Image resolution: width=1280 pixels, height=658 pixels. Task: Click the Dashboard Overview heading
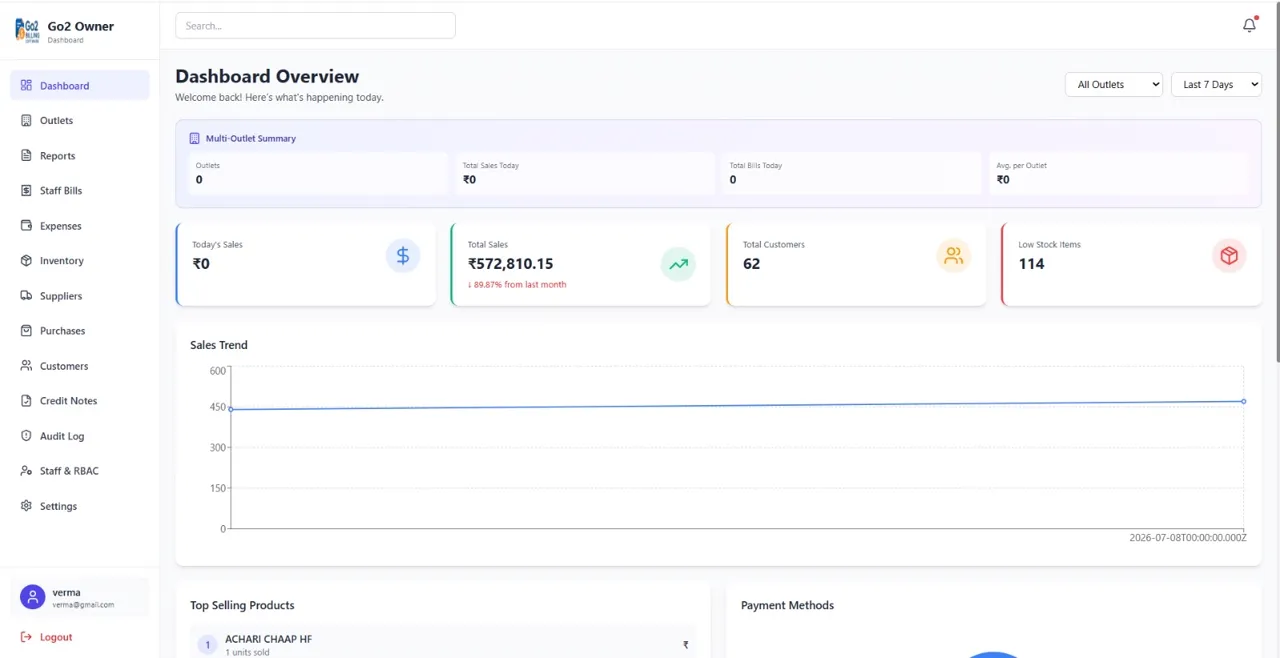tap(267, 76)
